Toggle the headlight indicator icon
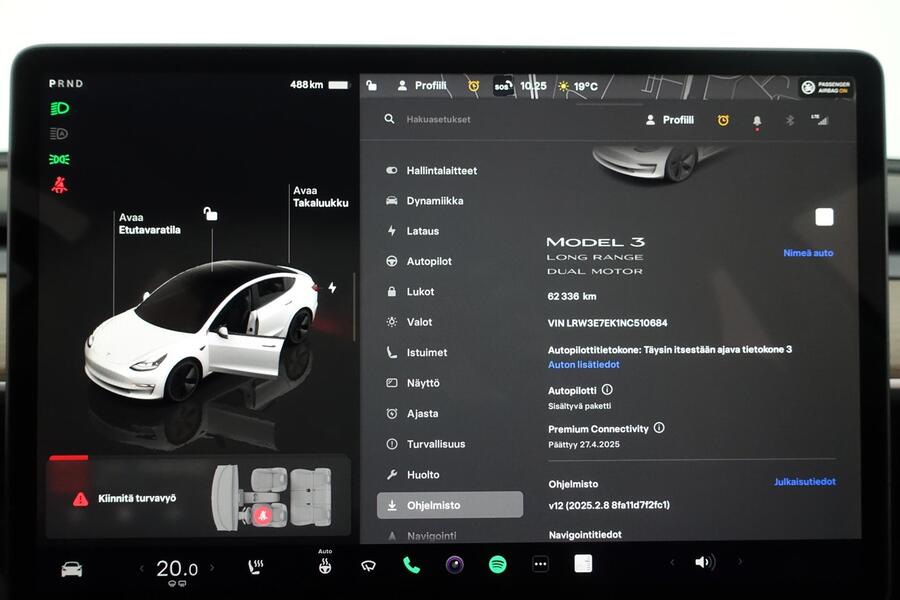 (x=59, y=109)
